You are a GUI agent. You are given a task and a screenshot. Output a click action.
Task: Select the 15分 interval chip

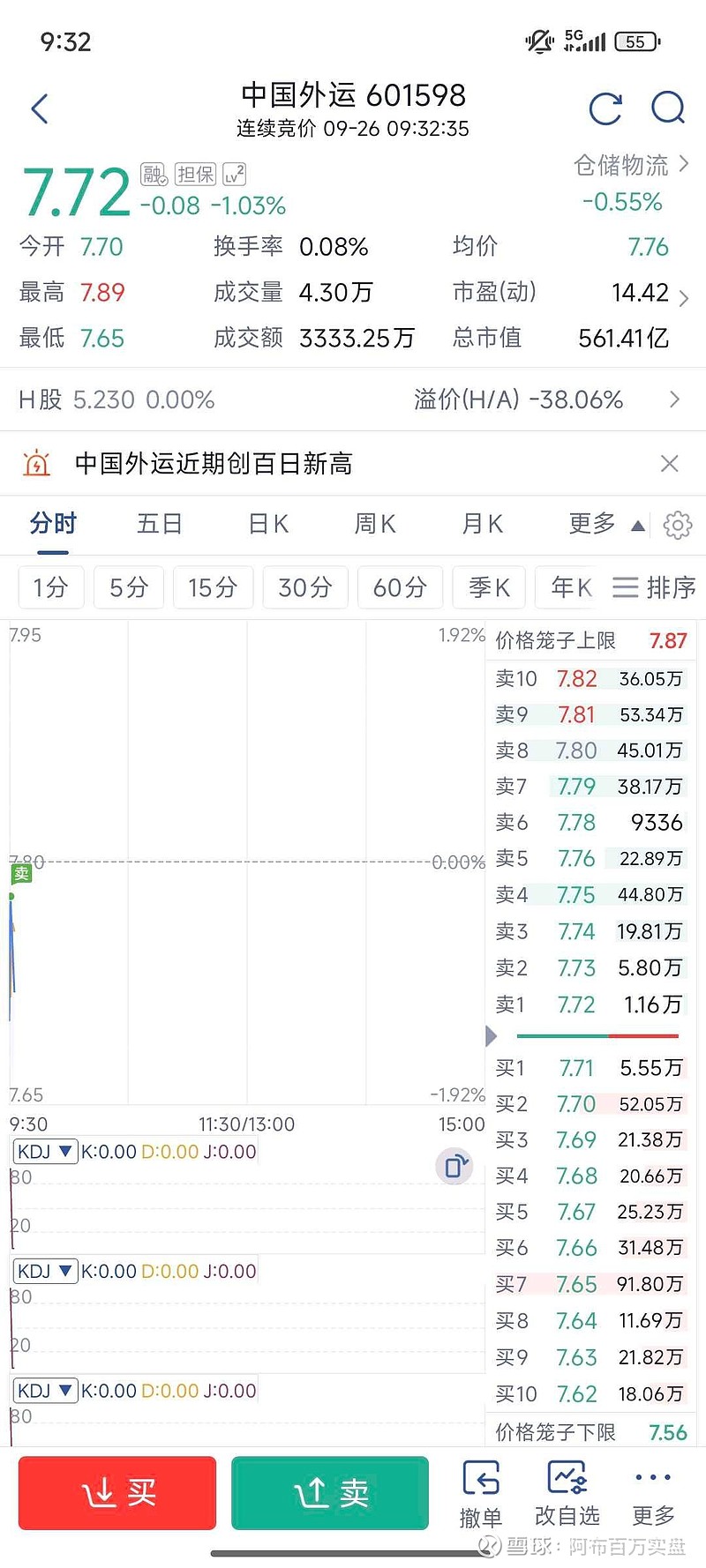click(x=213, y=587)
